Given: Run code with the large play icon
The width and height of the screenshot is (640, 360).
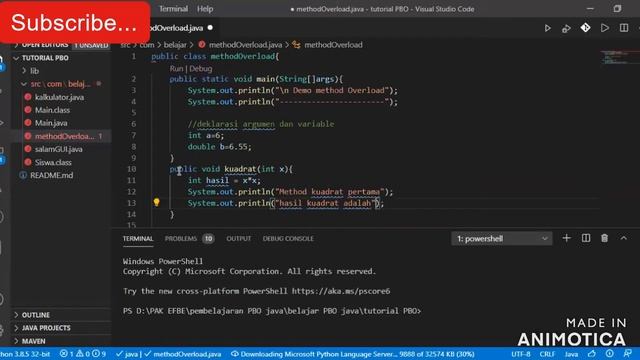Looking at the screenshot, I should point(604,28).
